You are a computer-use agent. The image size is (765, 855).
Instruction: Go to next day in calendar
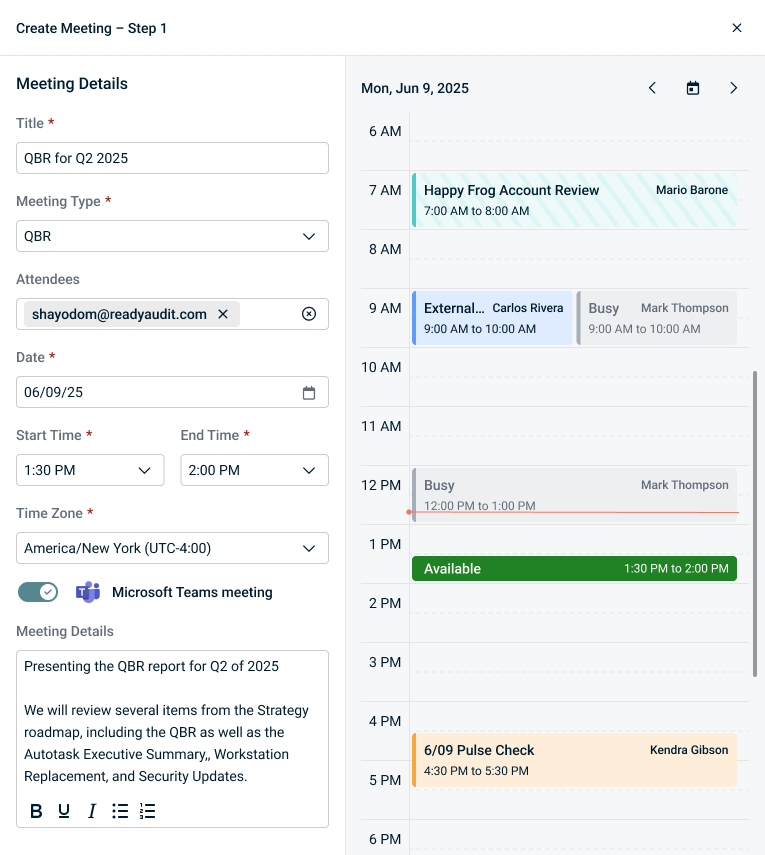click(x=733, y=88)
